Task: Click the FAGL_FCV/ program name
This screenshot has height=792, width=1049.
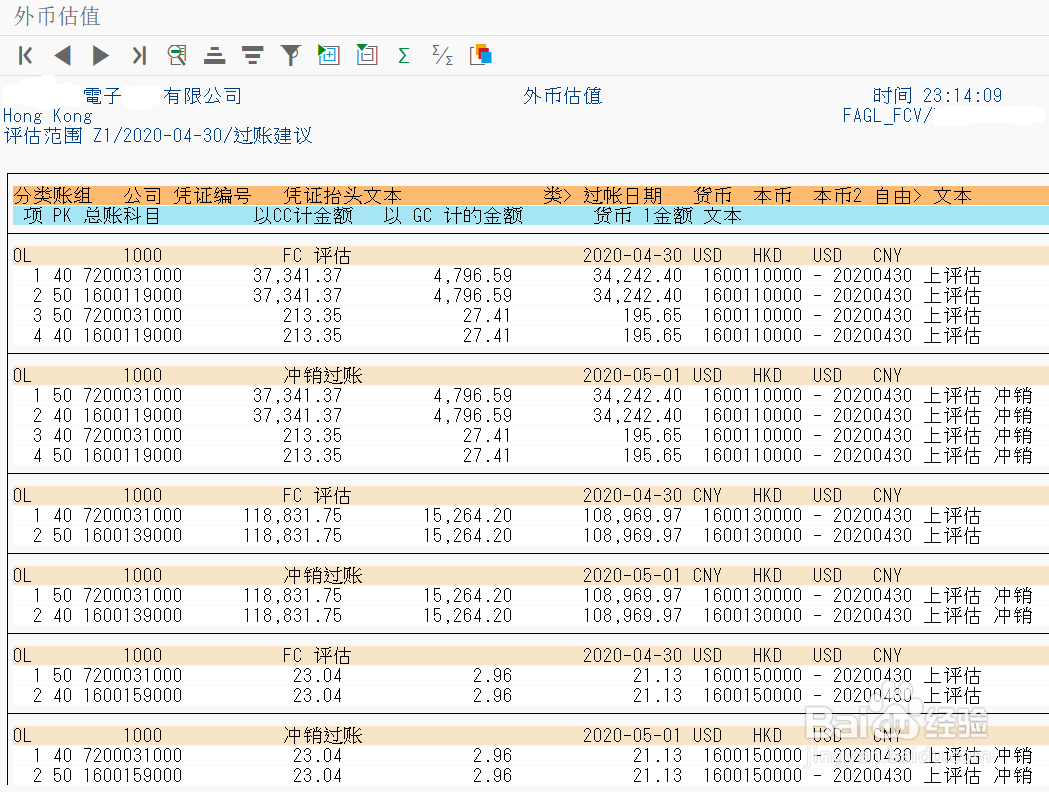Action: coord(886,116)
